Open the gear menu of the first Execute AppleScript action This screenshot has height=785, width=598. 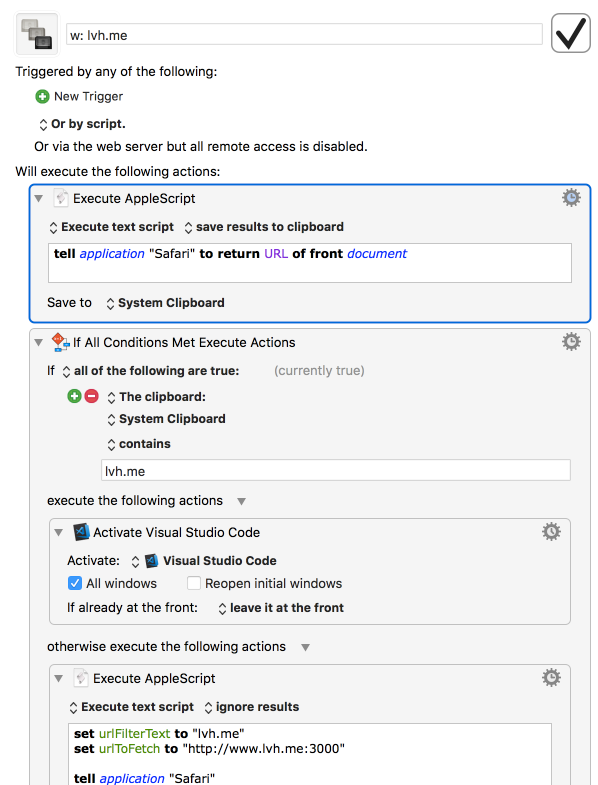click(x=571, y=198)
